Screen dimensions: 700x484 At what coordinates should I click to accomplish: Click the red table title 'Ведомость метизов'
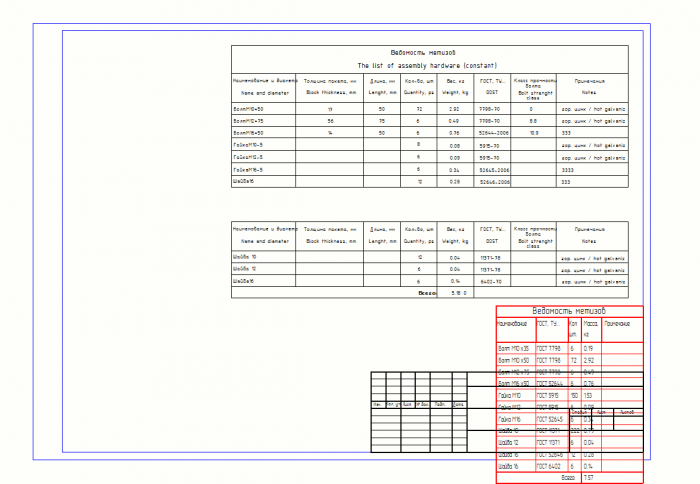coord(569,311)
